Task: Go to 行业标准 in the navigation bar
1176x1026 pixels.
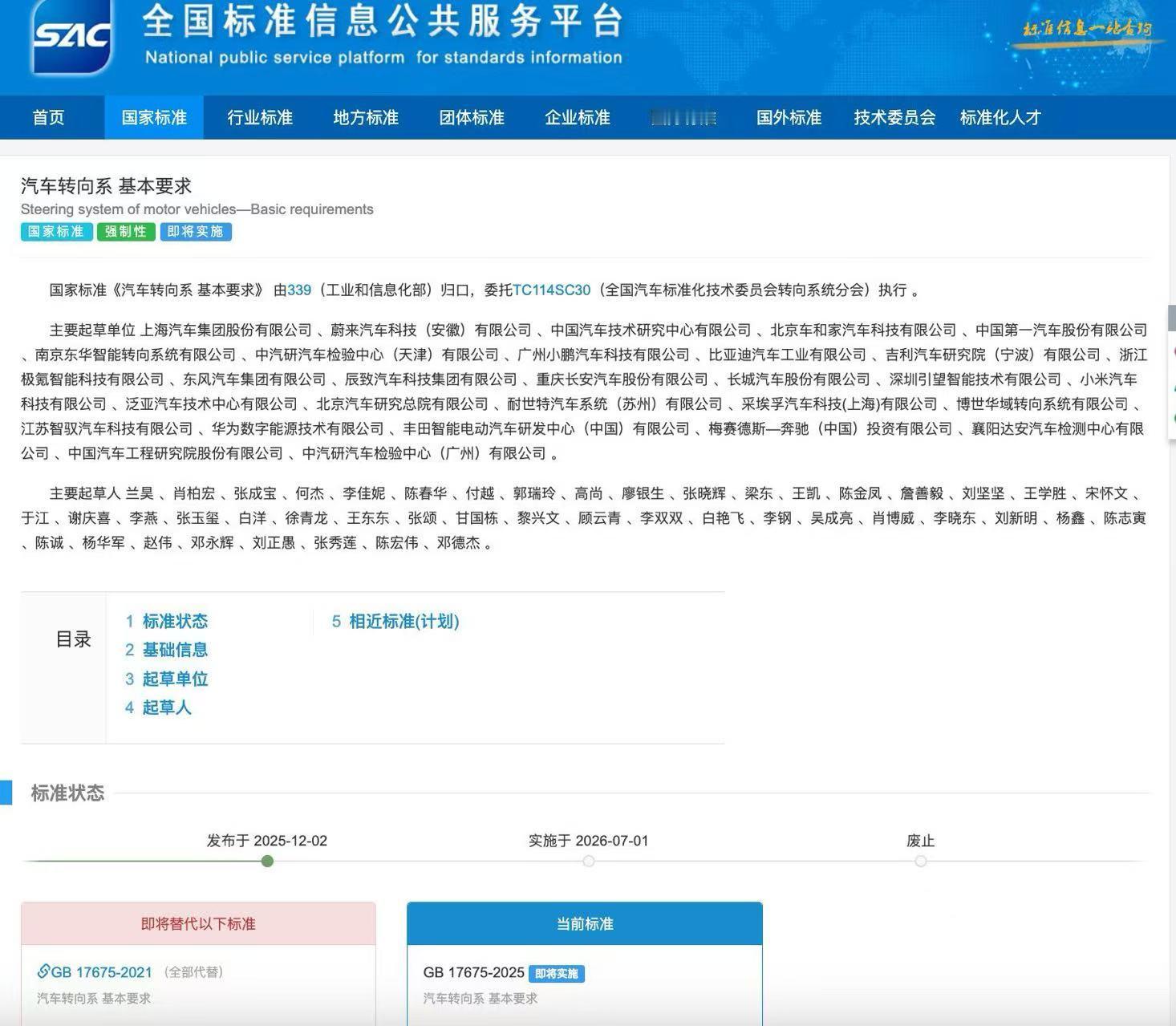Action: 260,118
